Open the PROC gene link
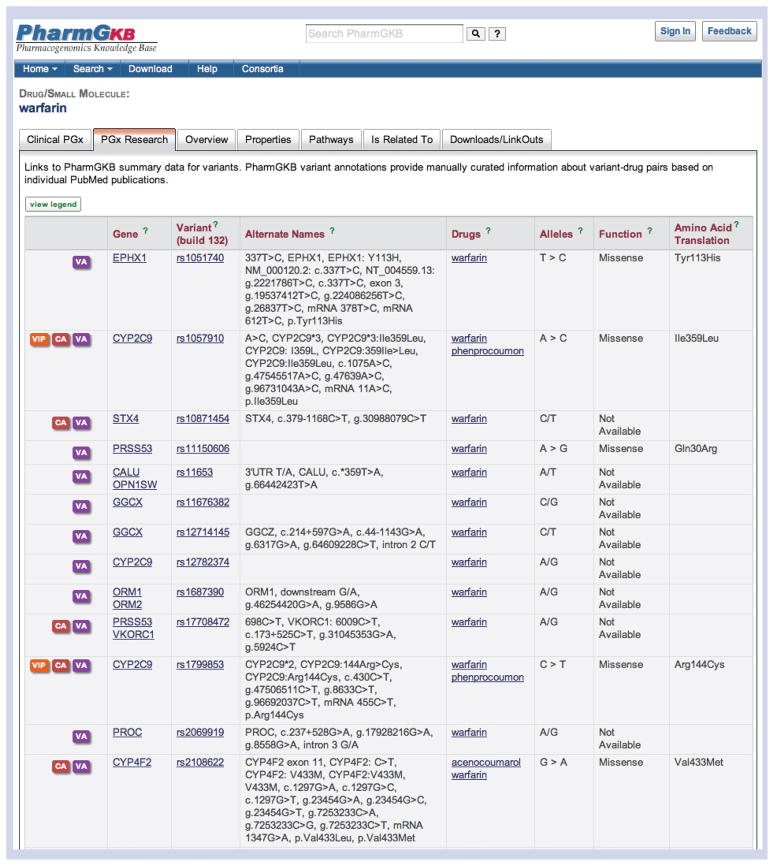 pyautogui.click(x=127, y=732)
